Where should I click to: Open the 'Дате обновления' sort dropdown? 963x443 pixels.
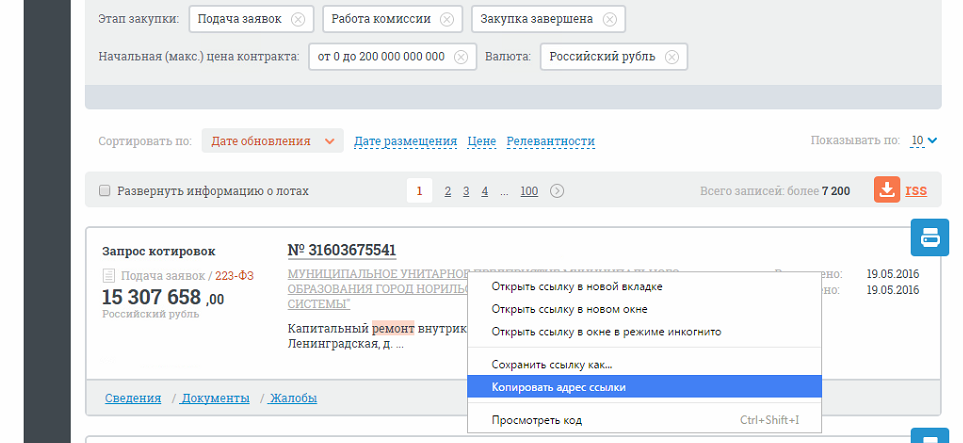point(272,141)
